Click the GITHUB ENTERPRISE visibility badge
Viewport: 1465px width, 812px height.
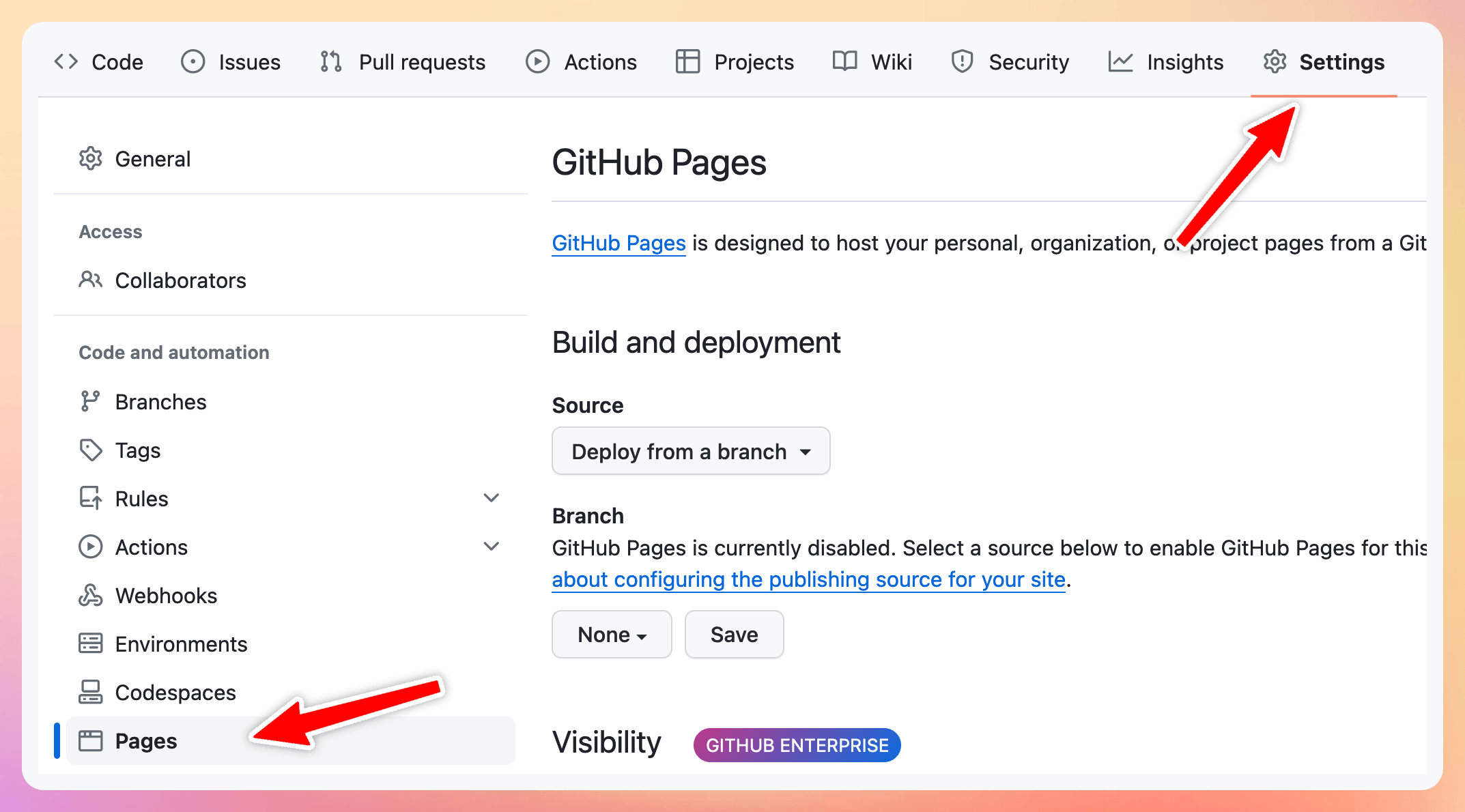[x=796, y=744]
